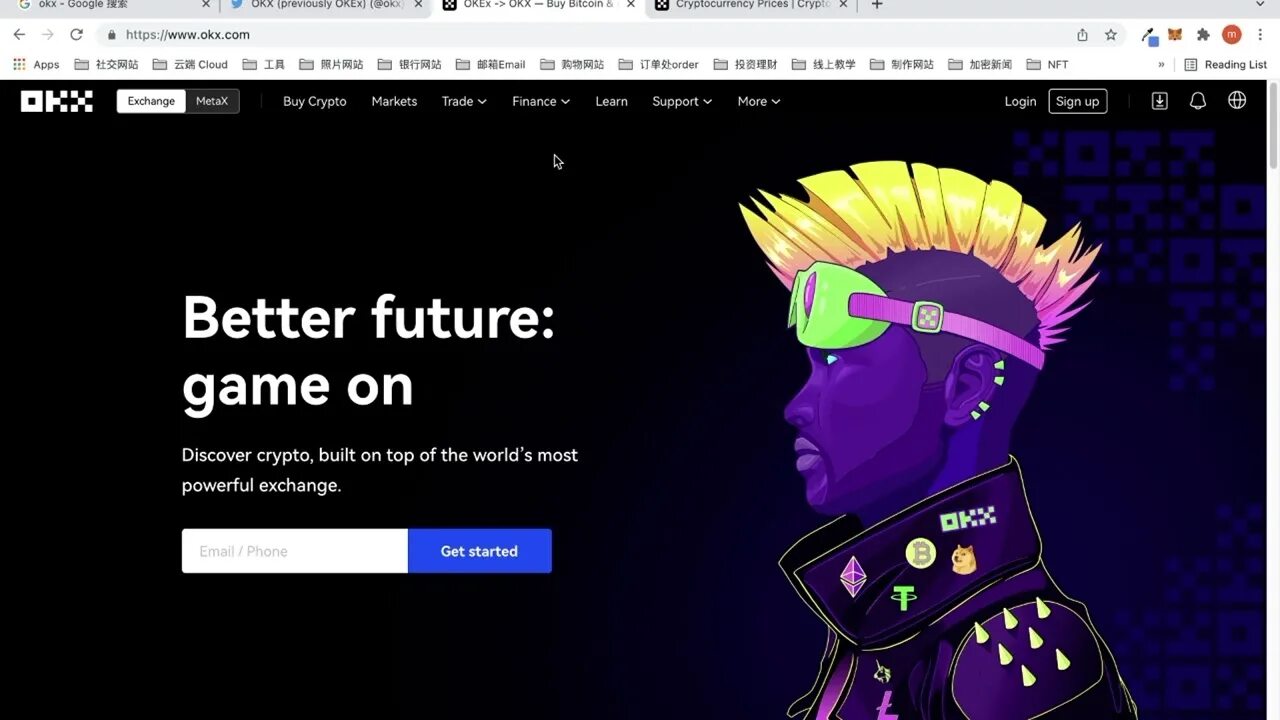1280x720 pixels.
Task: Open MetaMask fox extension icon
Action: (x=1176, y=35)
